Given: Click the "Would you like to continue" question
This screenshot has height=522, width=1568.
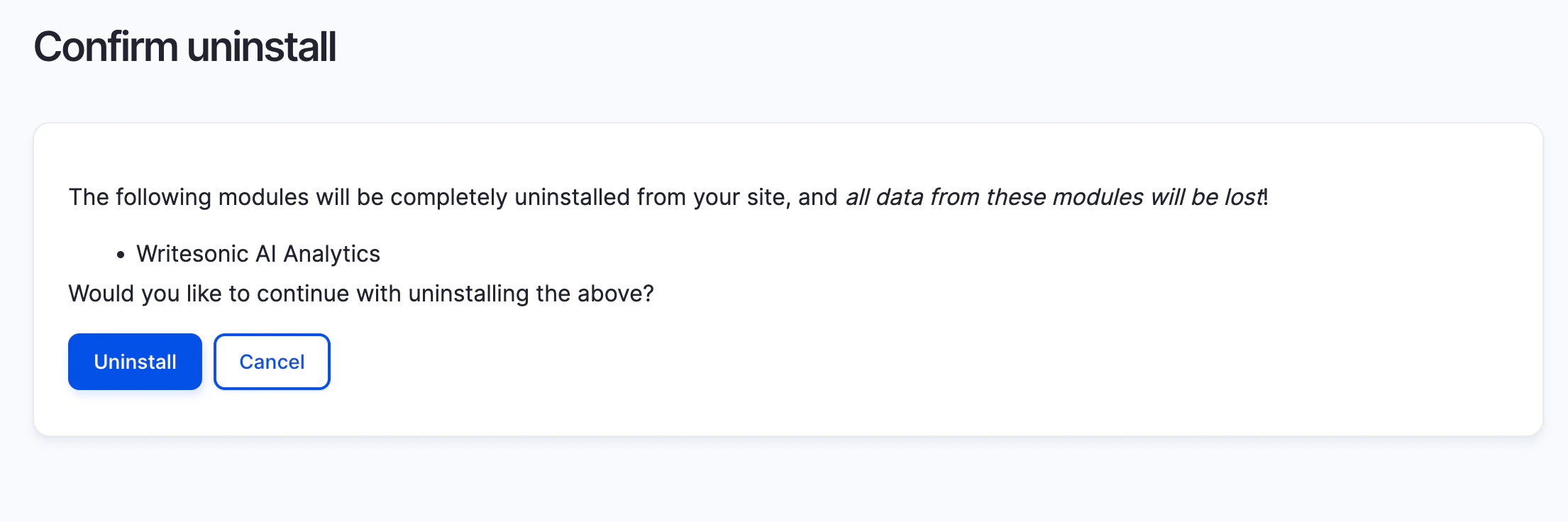Looking at the screenshot, I should coord(360,294).
